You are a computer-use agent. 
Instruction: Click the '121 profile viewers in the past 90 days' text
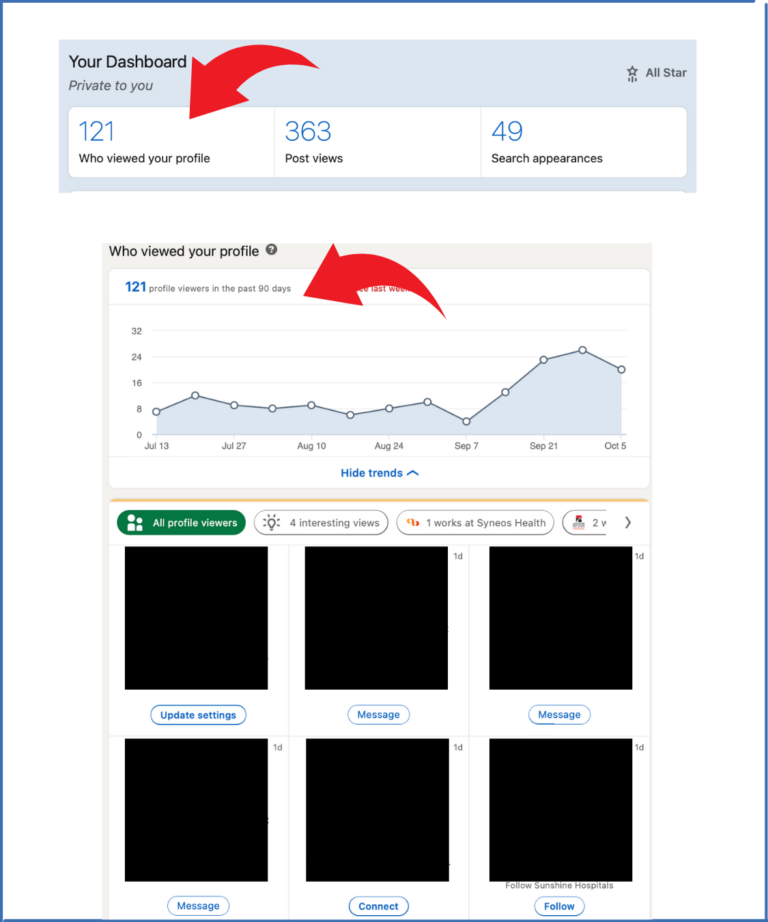pyautogui.click(x=208, y=288)
